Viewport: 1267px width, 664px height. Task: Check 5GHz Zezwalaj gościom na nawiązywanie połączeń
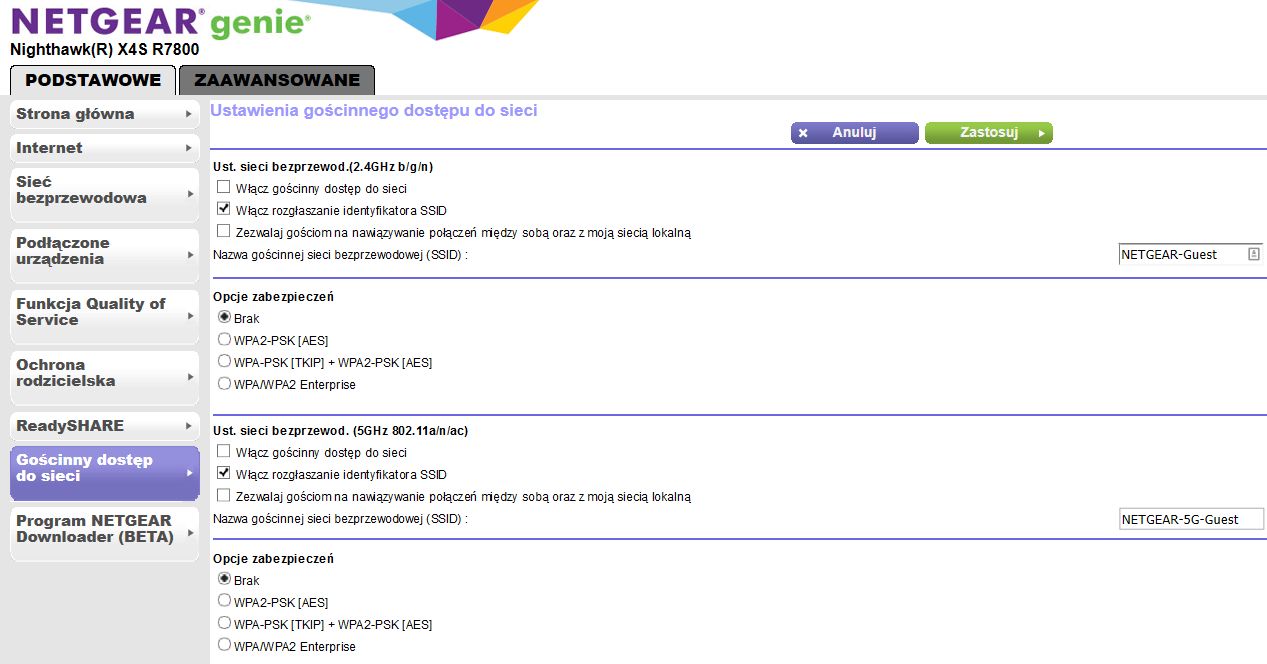click(224, 495)
